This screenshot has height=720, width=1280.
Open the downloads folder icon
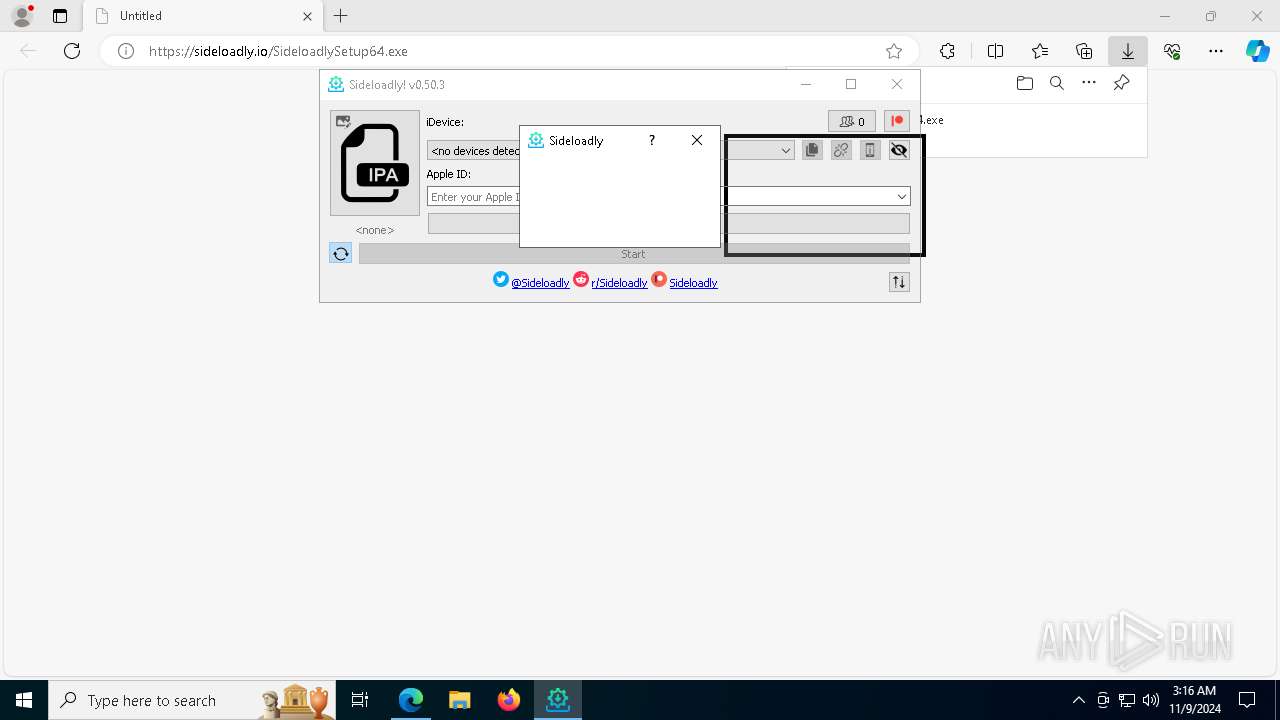pos(1024,84)
